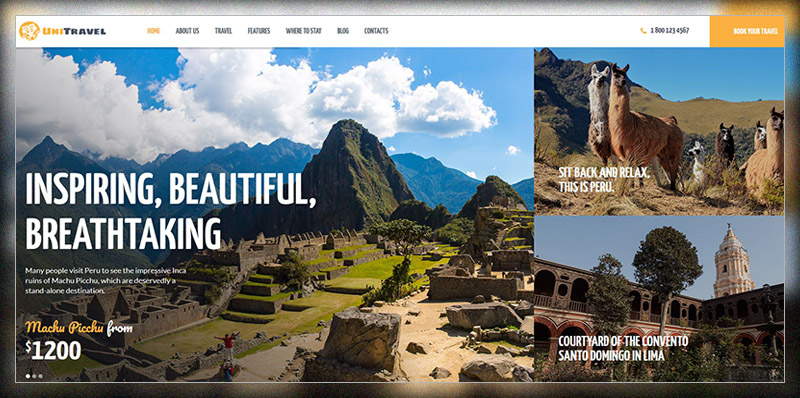Open the Travel menu item

click(x=223, y=31)
